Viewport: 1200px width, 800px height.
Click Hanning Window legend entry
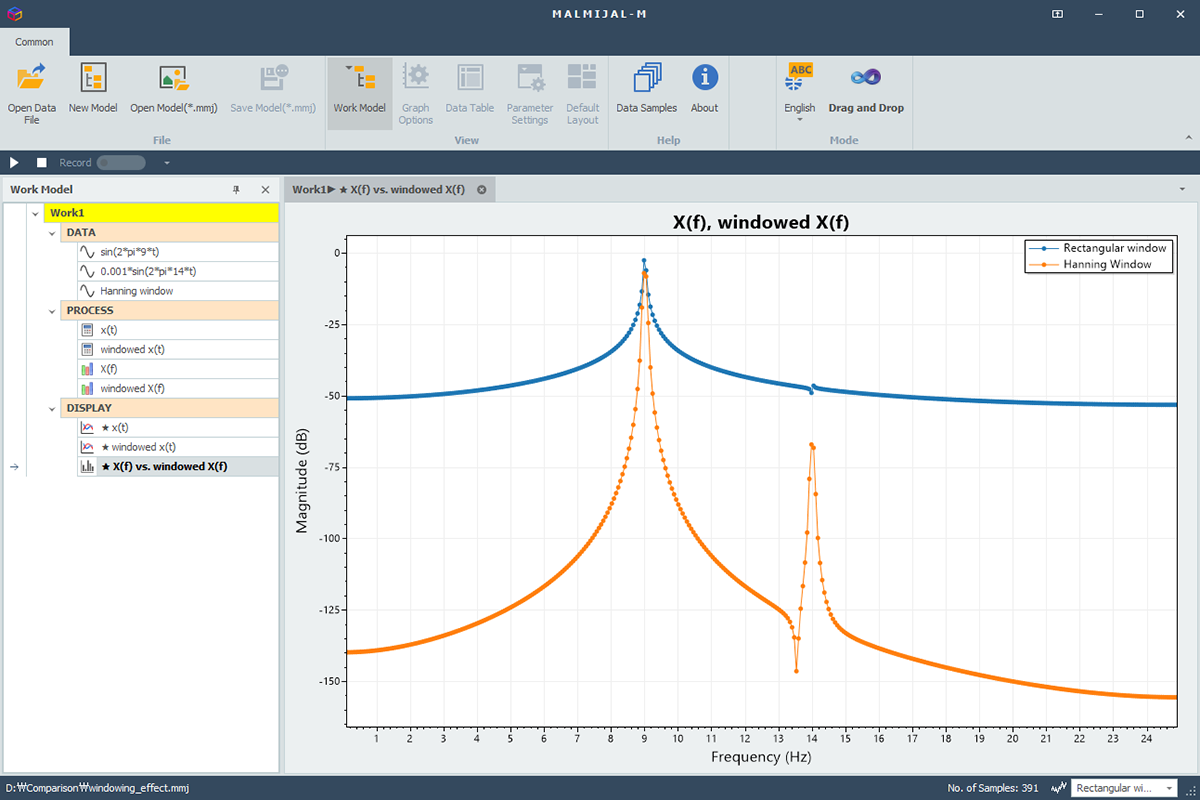[x=1093, y=264]
